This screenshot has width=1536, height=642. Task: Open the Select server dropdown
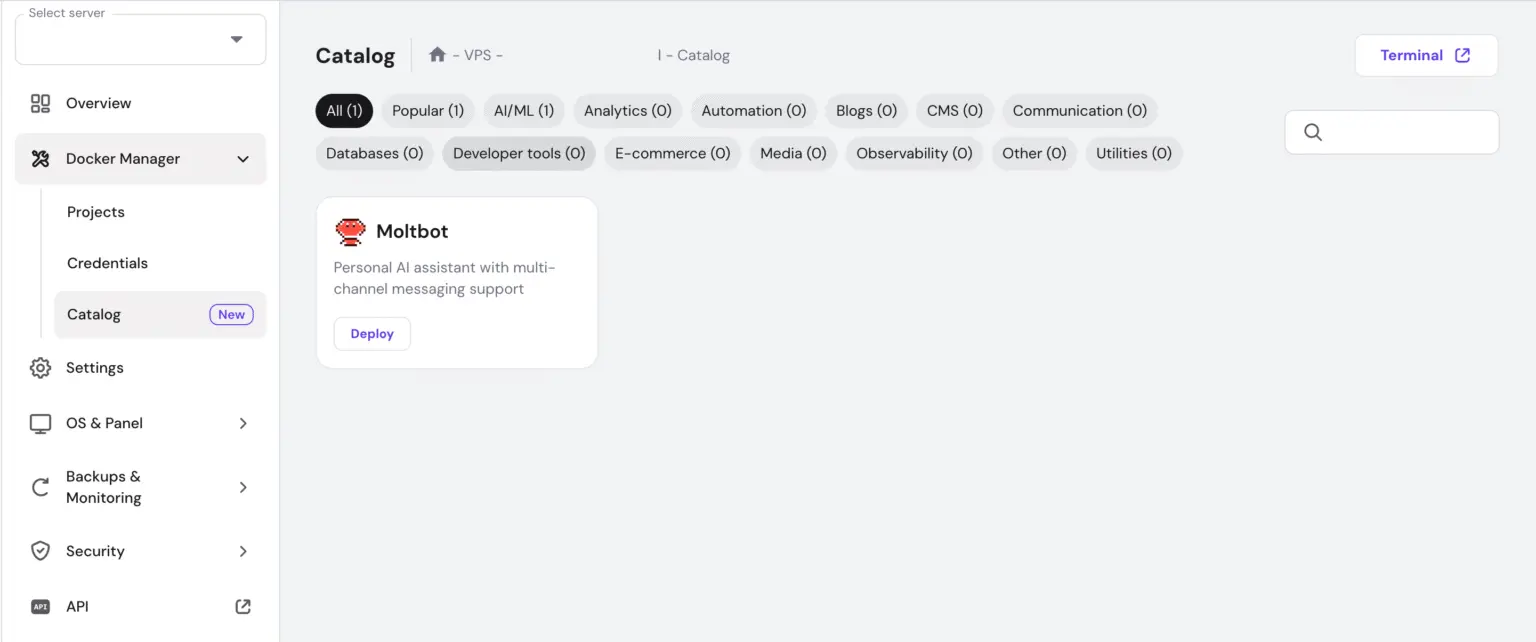coord(237,39)
